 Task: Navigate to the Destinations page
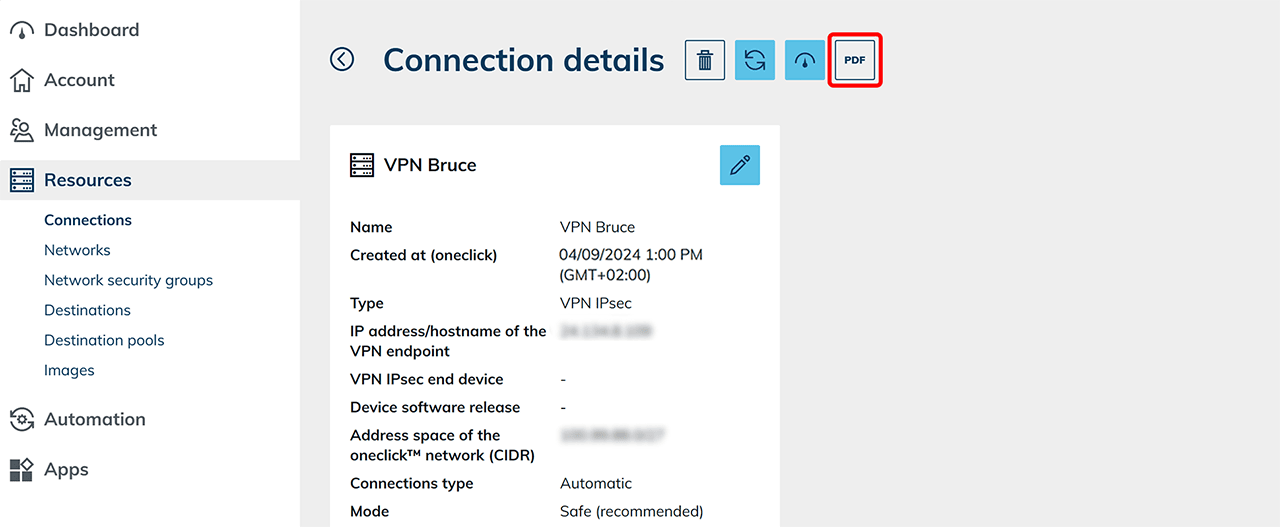[87, 310]
